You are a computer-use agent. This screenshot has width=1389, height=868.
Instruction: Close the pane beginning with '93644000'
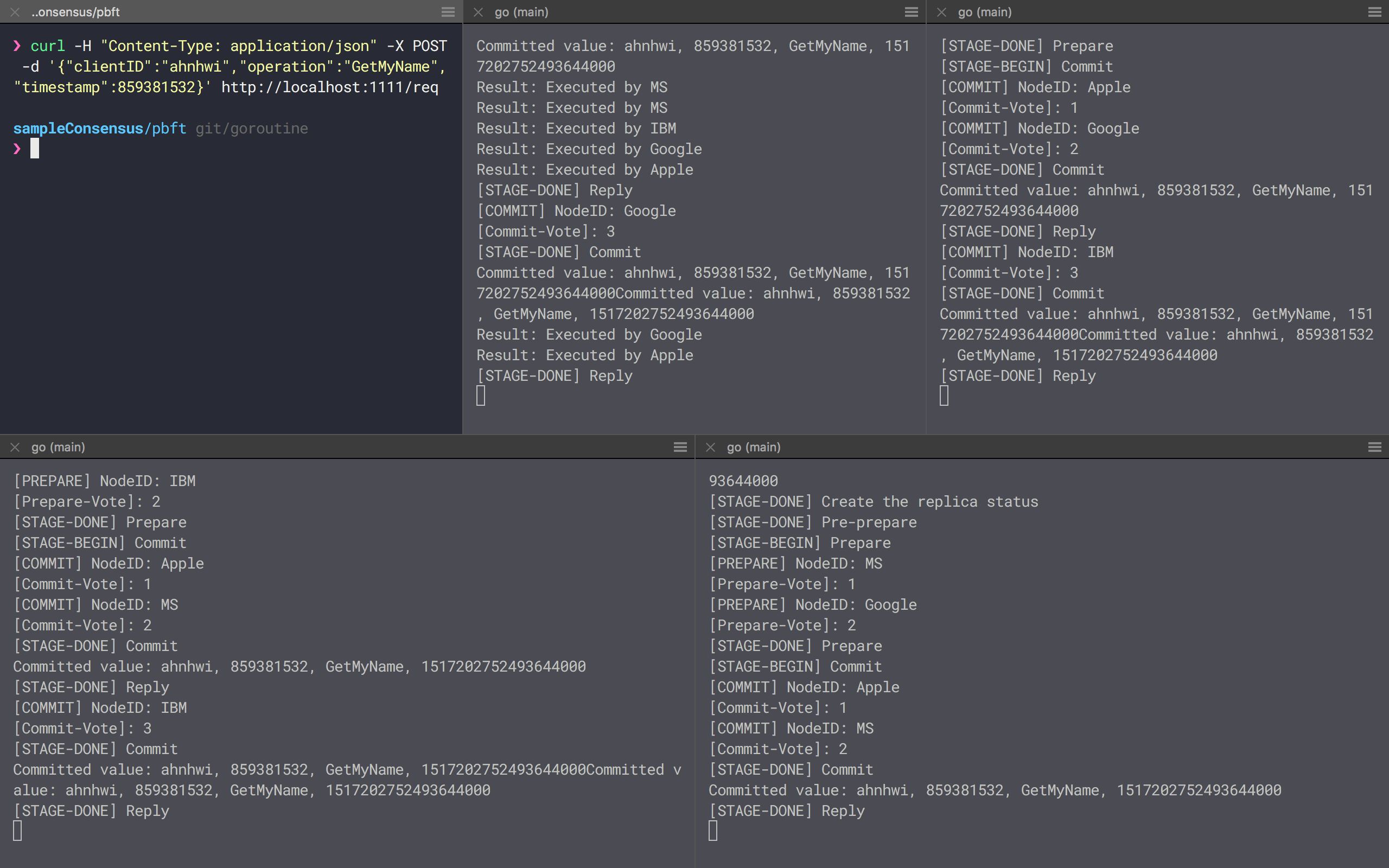tap(711, 447)
